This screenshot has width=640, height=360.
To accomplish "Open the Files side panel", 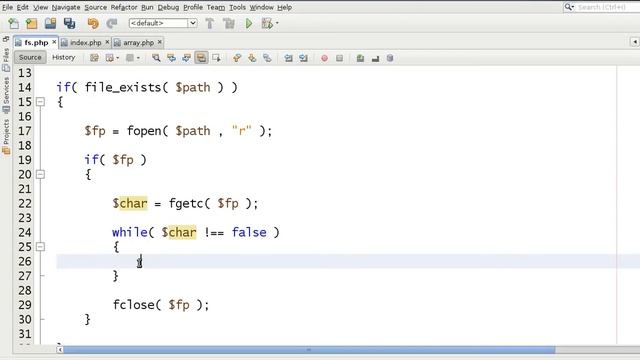I will click(6, 60).
